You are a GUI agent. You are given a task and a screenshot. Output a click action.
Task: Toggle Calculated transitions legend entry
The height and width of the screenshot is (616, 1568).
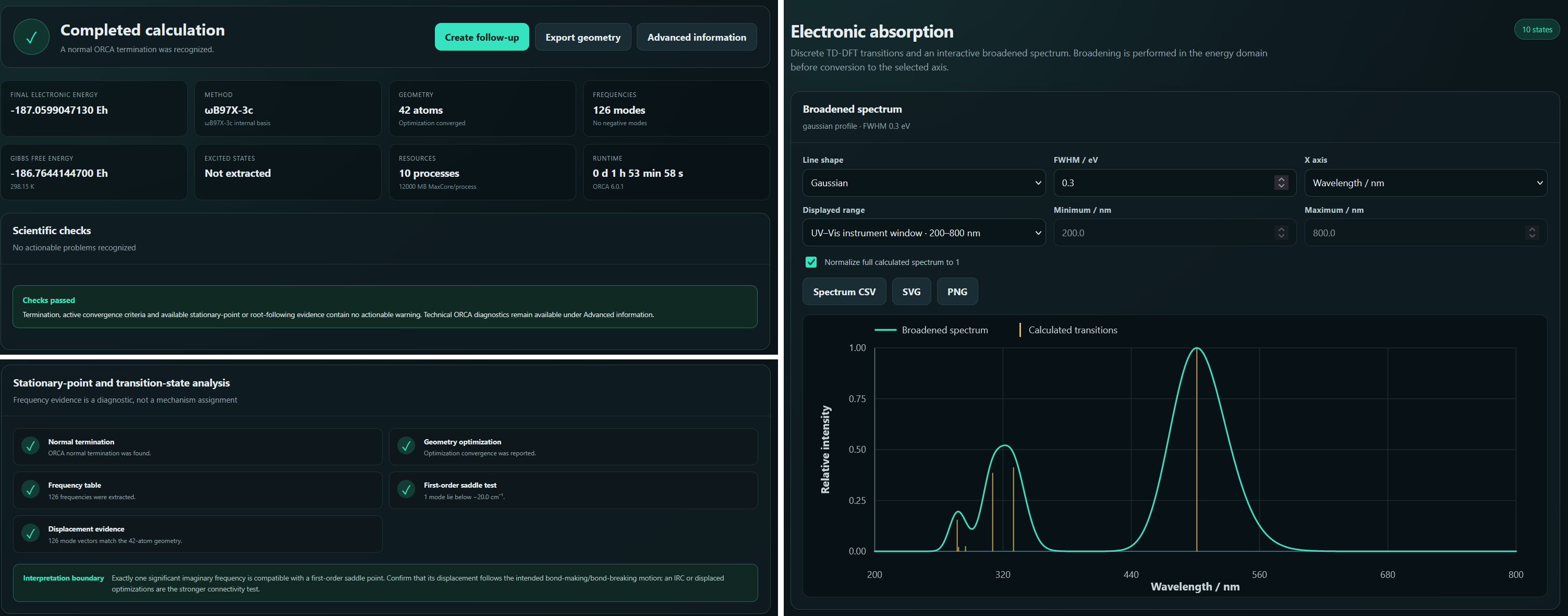point(1068,330)
